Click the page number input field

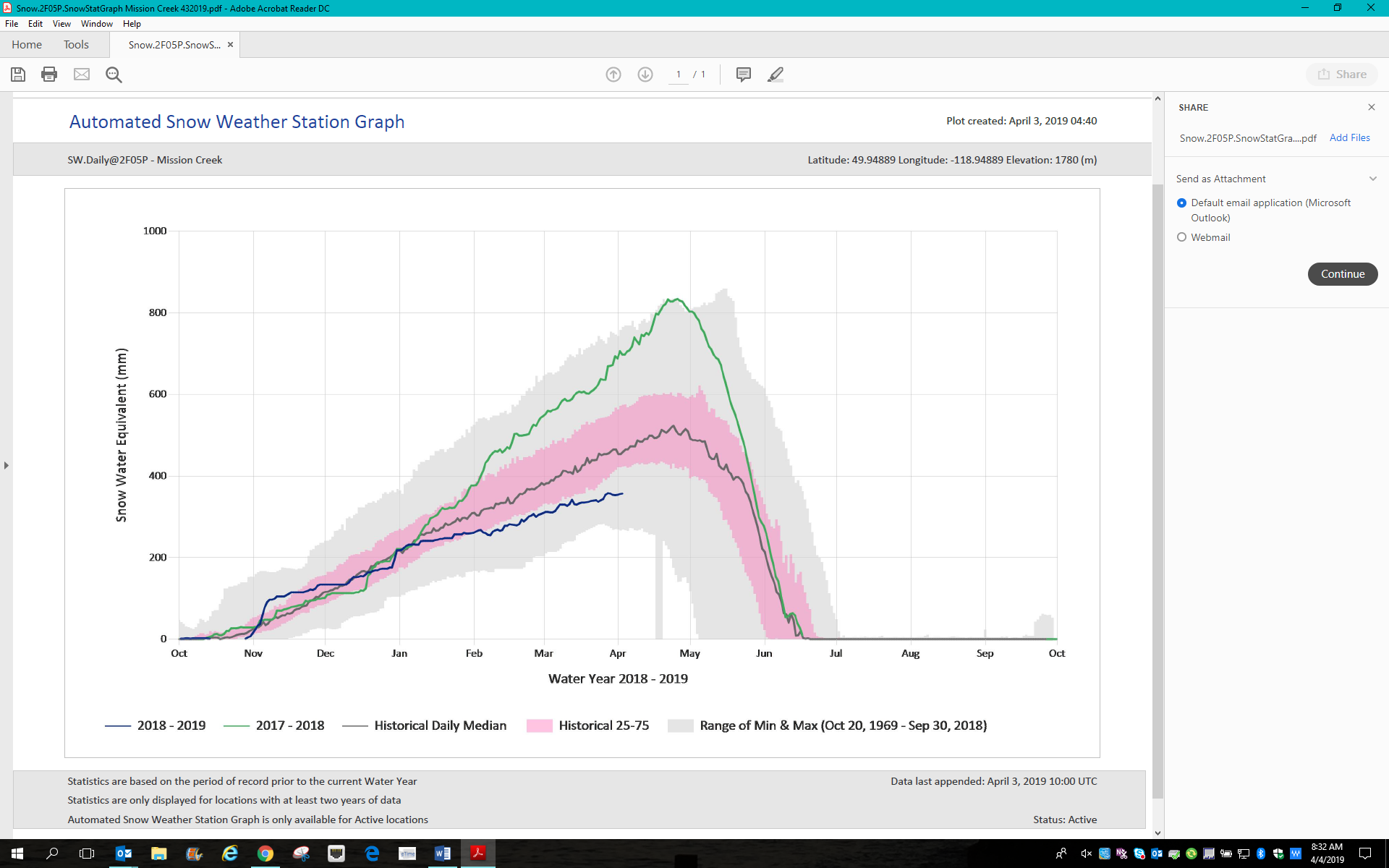click(x=678, y=75)
